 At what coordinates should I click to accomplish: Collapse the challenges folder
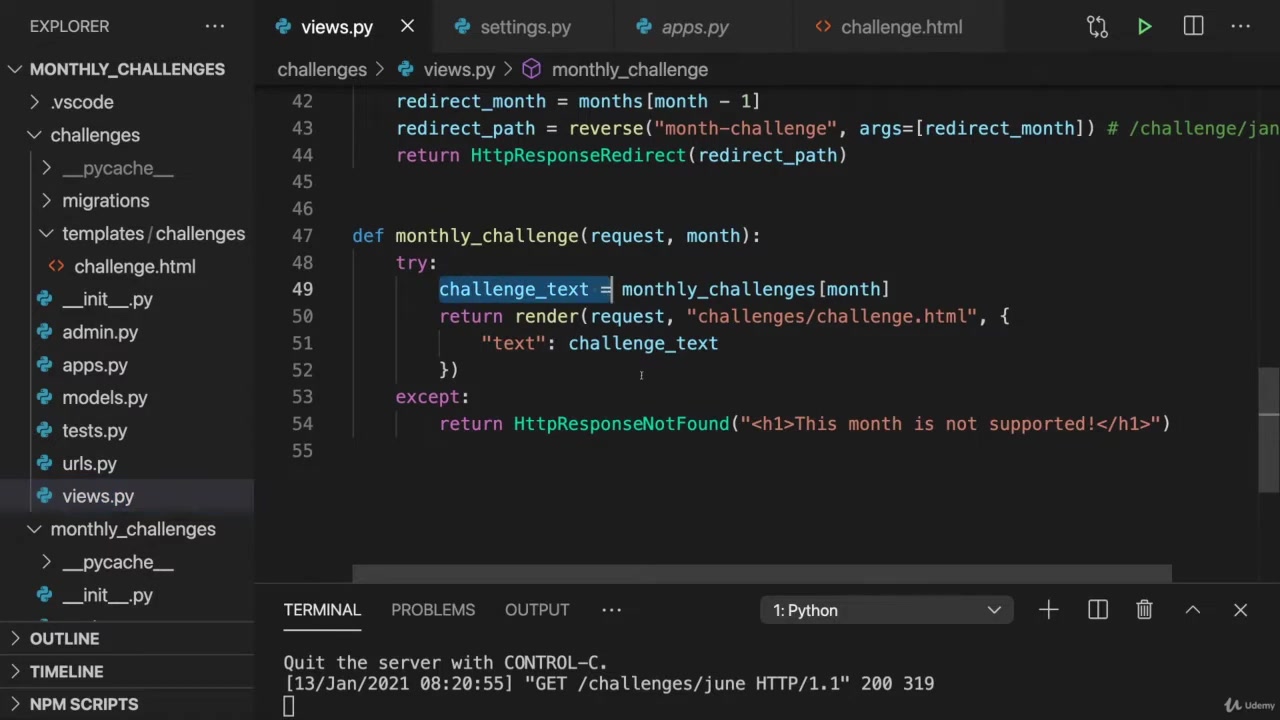click(94, 135)
